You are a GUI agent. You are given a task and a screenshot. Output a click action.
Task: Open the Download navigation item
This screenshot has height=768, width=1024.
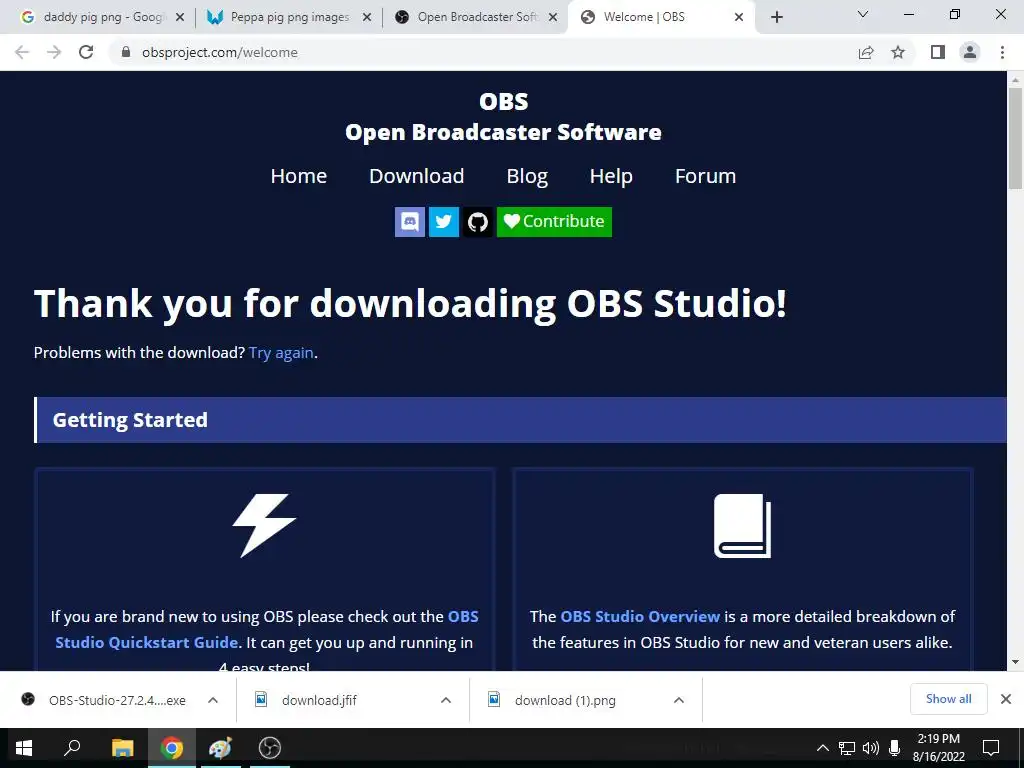click(x=417, y=176)
